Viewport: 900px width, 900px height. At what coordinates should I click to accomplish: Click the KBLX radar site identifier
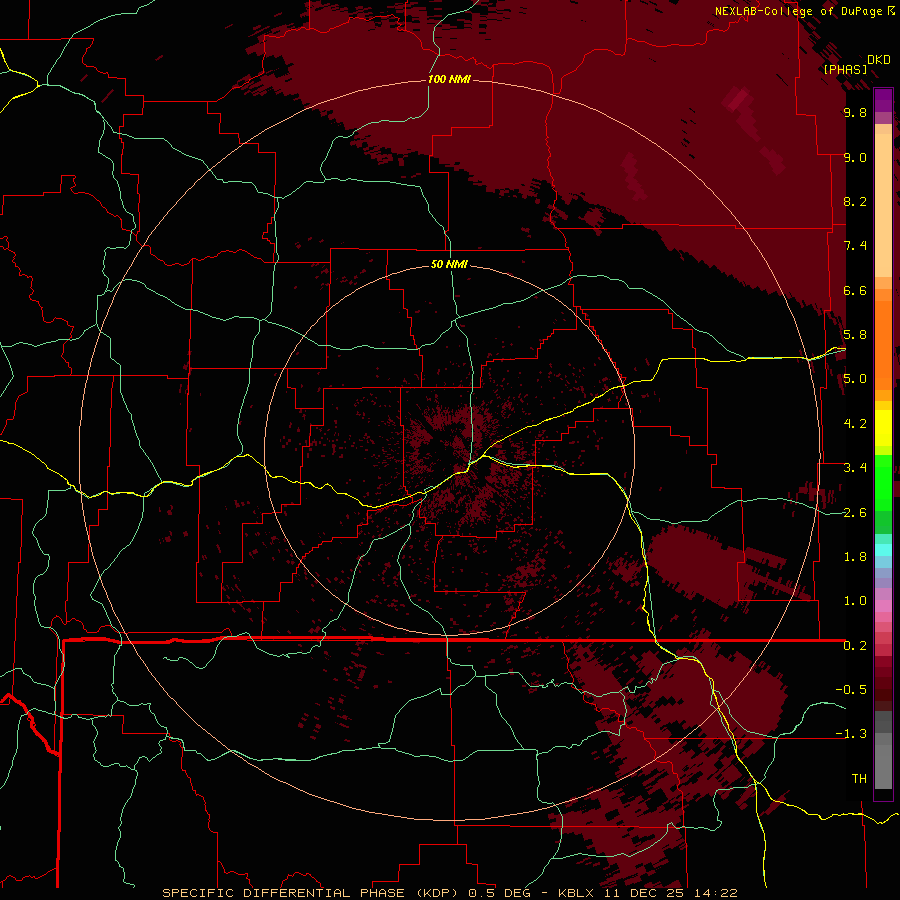(577, 893)
